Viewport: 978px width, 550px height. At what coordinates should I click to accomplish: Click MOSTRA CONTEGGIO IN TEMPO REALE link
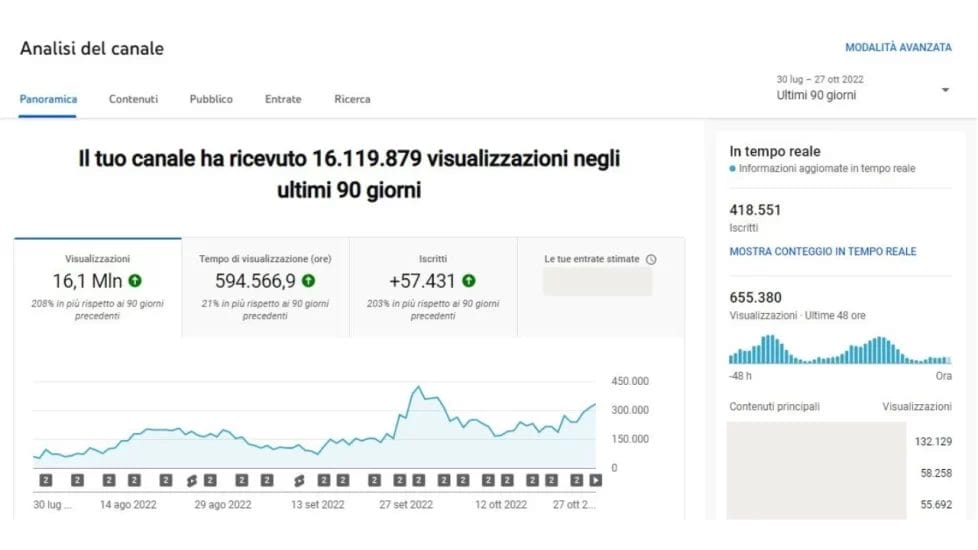pyautogui.click(x=823, y=251)
